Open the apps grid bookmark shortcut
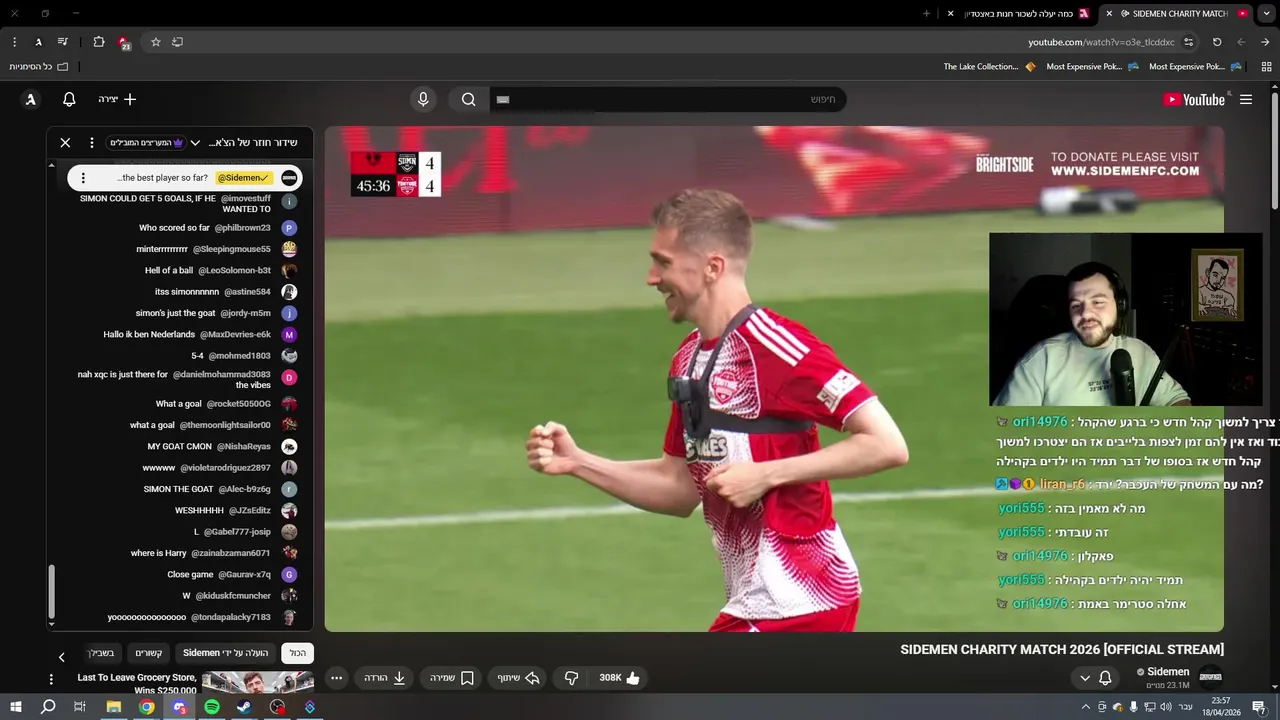The height and width of the screenshot is (720, 1280). (1266, 67)
